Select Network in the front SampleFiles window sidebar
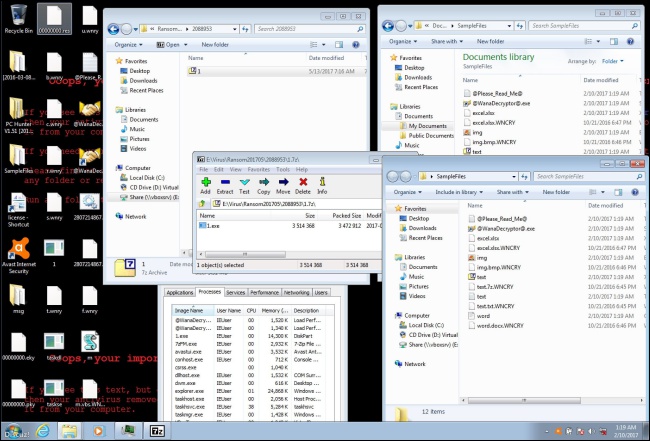Screen dimensions: 650x441 (410, 364)
